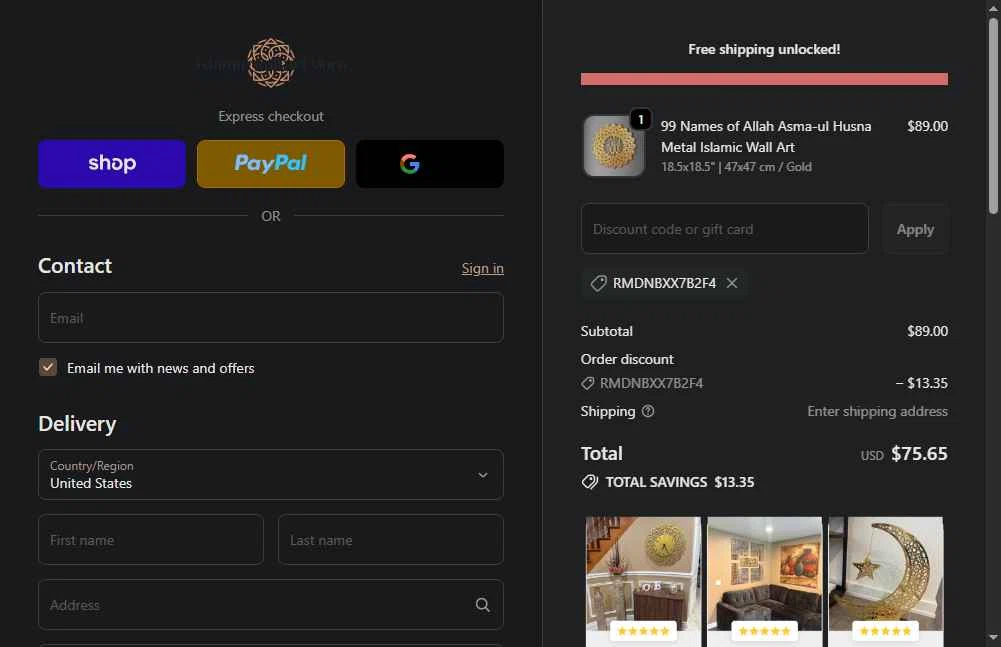
Task: Click the free shipping progress bar
Action: pos(764,79)
